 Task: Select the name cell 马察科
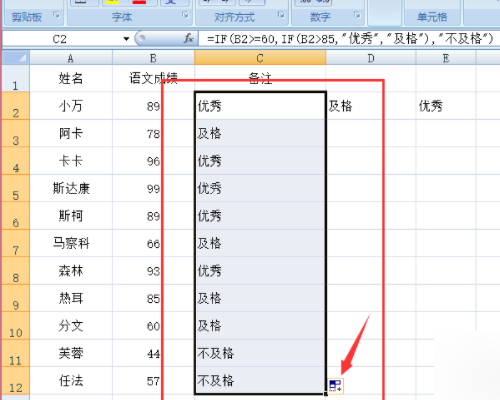pos(71,243)
